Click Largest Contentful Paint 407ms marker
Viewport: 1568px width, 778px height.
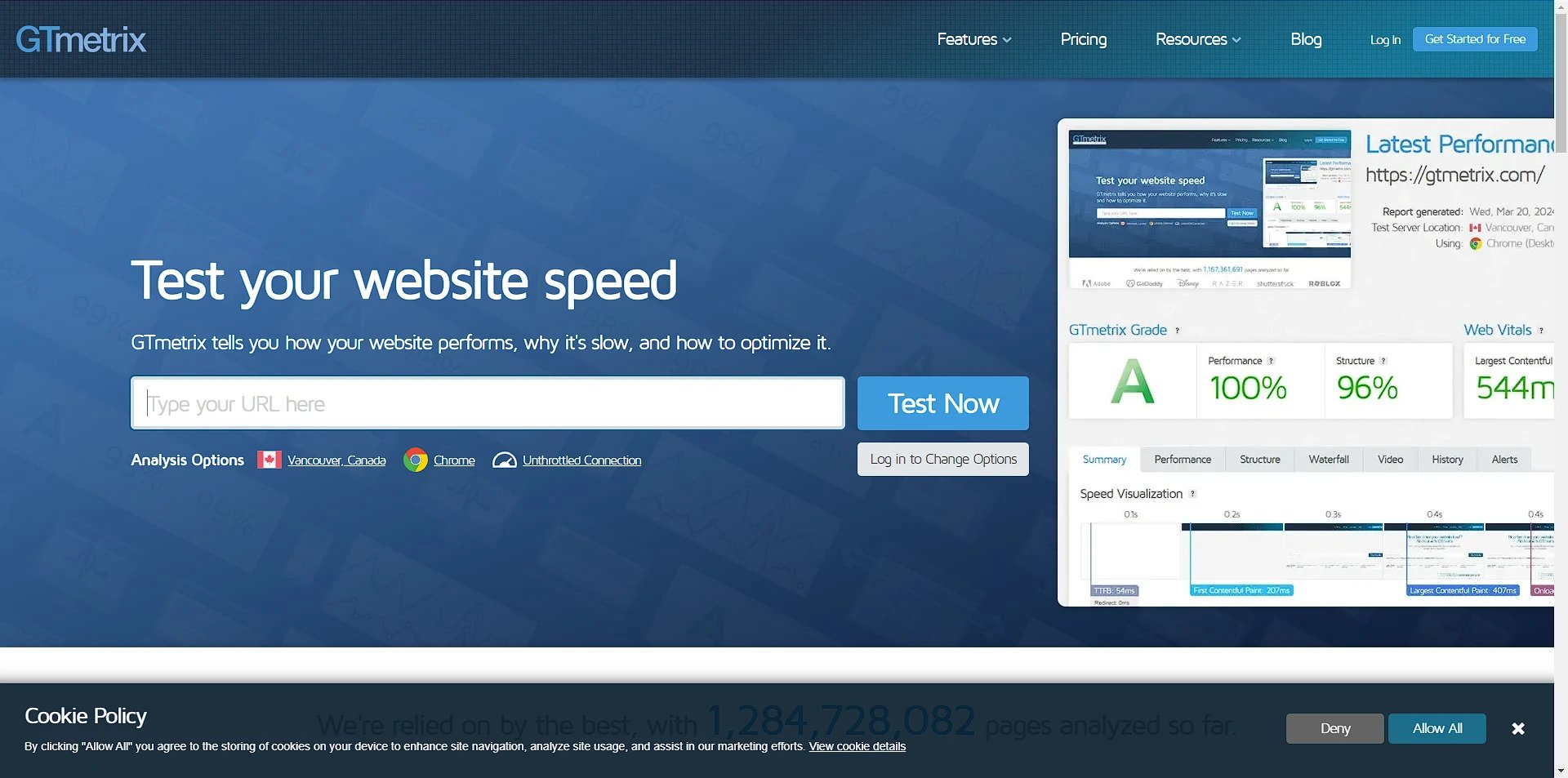coord(1463,590)
